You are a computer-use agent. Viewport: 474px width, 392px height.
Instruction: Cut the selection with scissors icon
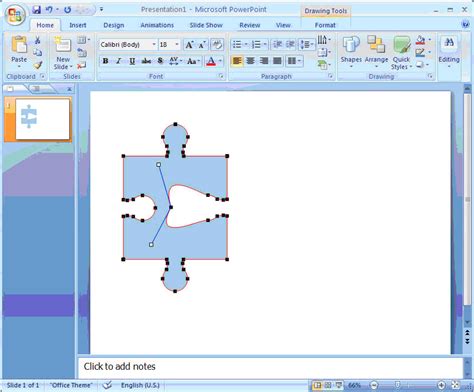[x=38, y=40]
